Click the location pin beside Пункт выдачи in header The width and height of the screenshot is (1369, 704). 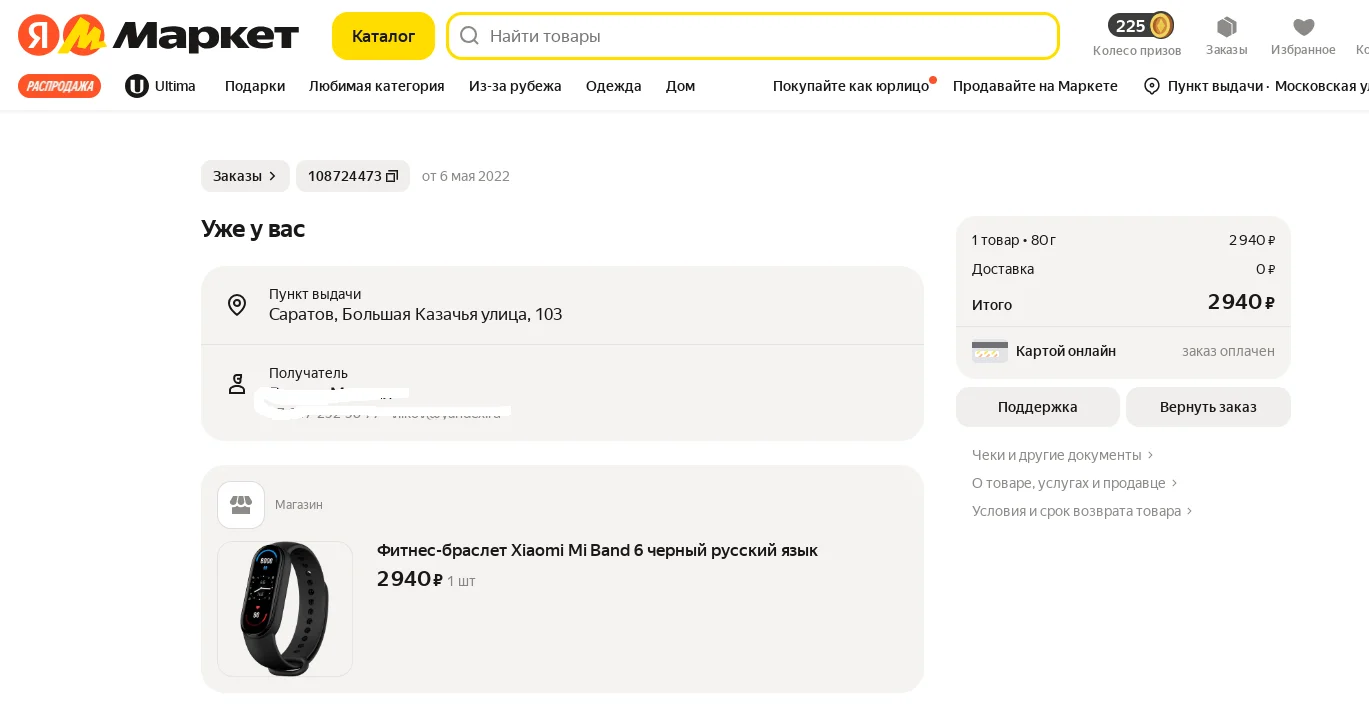point(1152,86)
